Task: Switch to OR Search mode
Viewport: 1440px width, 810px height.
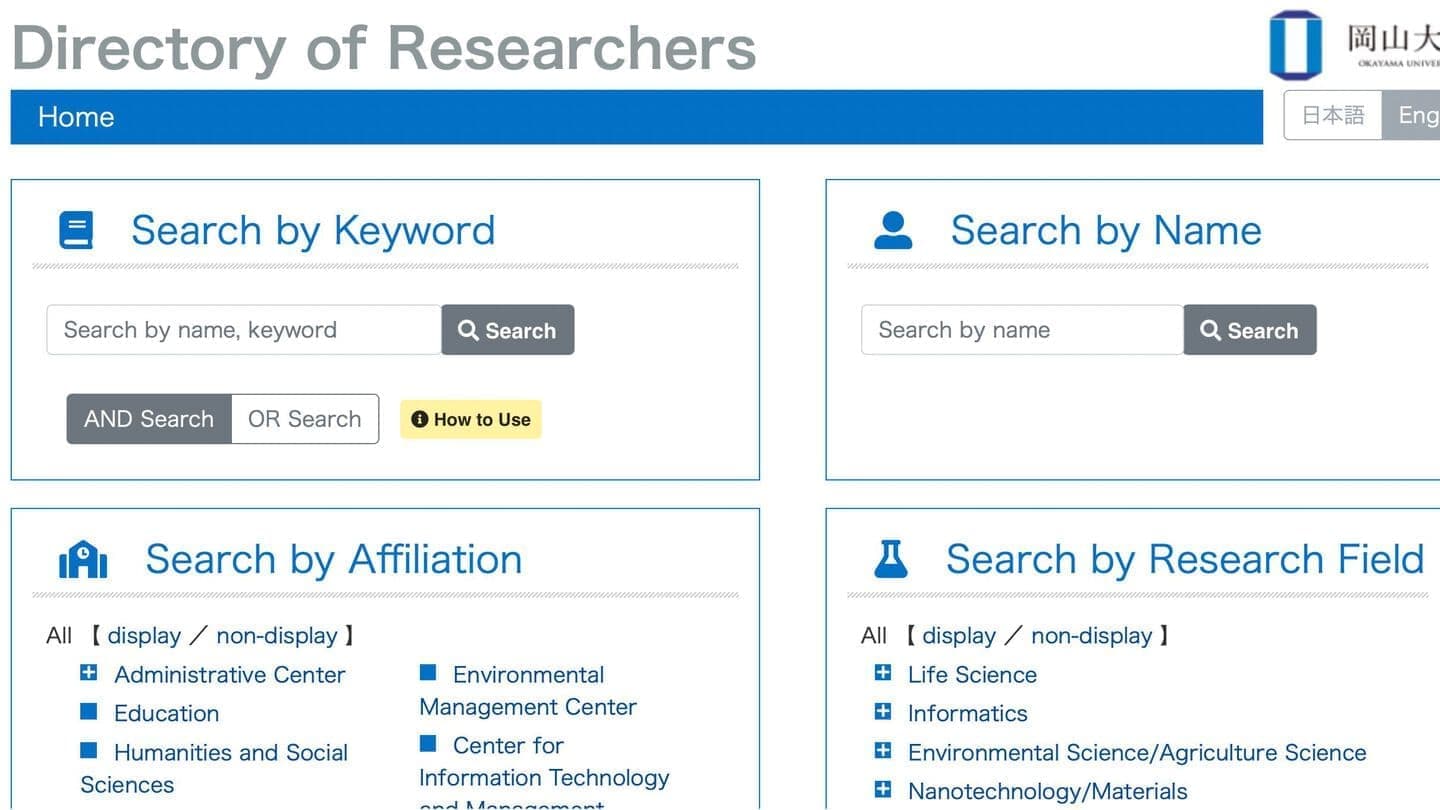Action: [x=304, y=419]
